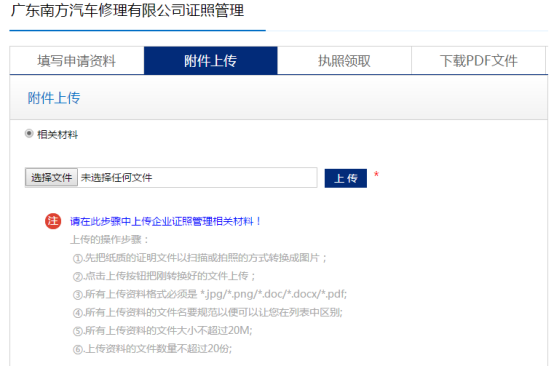Open the 填写申请资料 tab

(77, 60)
